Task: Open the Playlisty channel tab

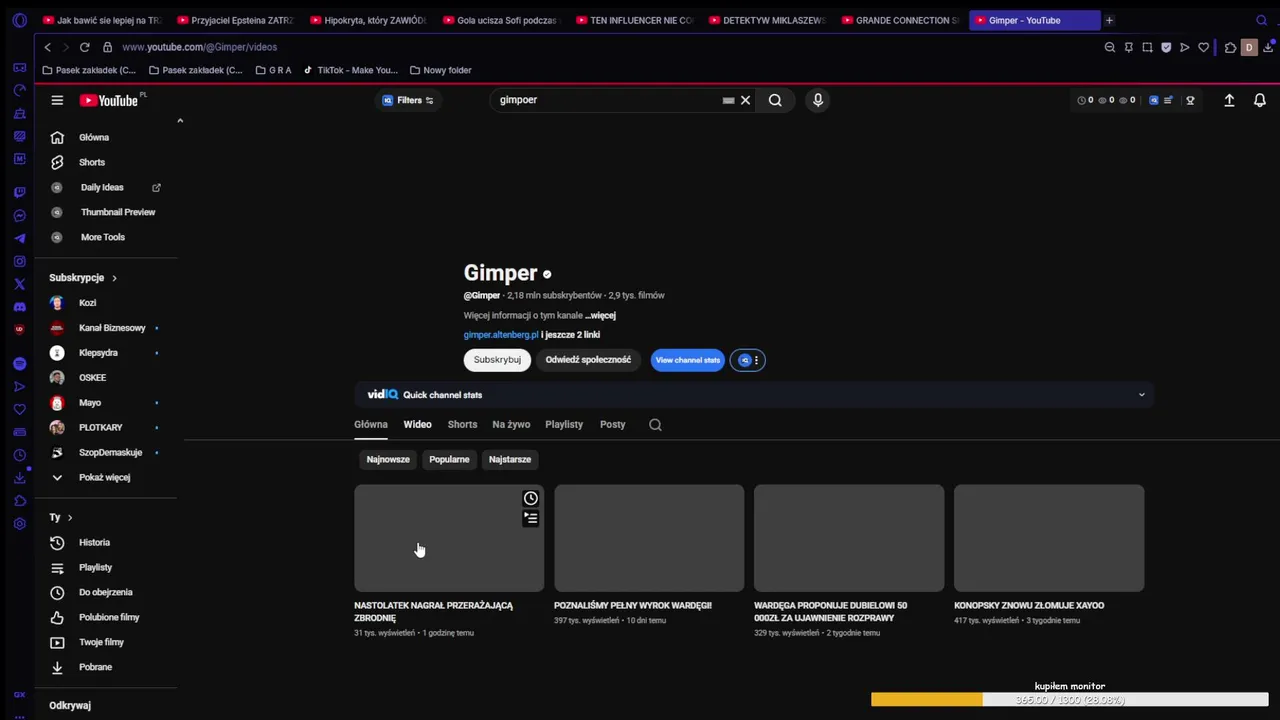Action: point(564,424)
